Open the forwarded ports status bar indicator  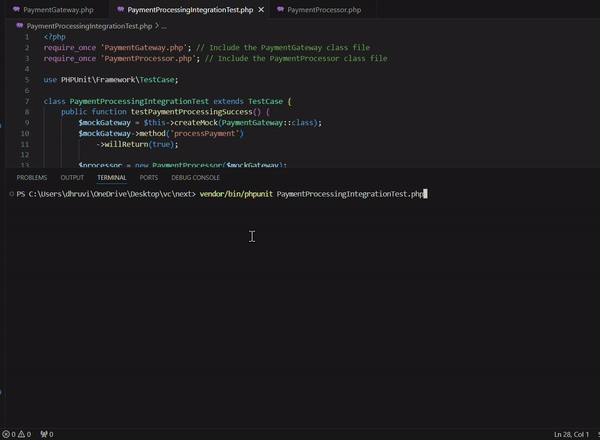click(x=45, y=434)
